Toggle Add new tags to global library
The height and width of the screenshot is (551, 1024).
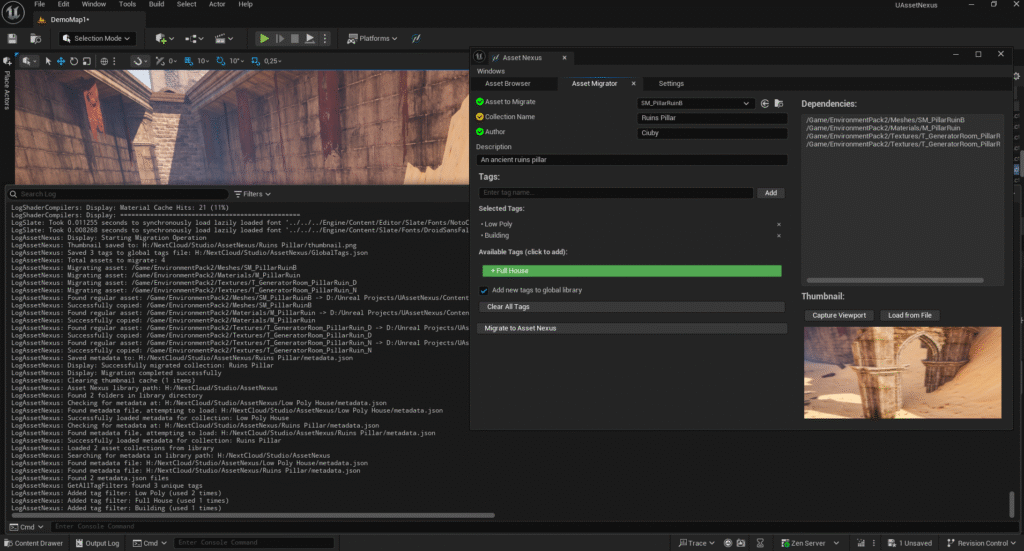click(485, 290)
